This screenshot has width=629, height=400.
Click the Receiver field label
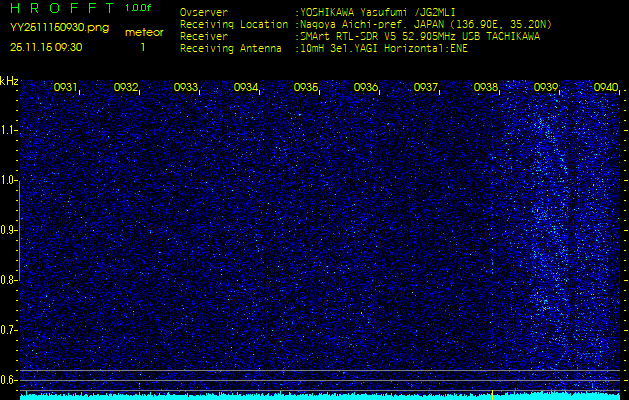coord(204,37)
